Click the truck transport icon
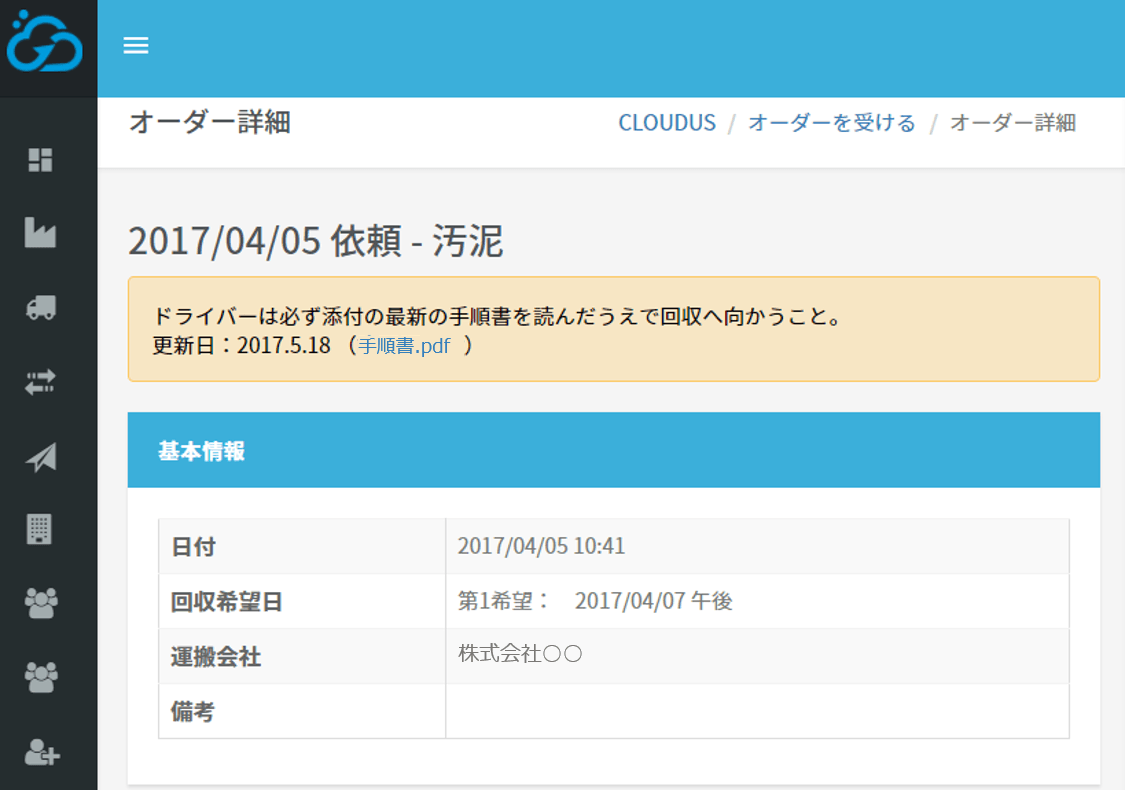Screen dimensions: 1125x790 (38, 308)
